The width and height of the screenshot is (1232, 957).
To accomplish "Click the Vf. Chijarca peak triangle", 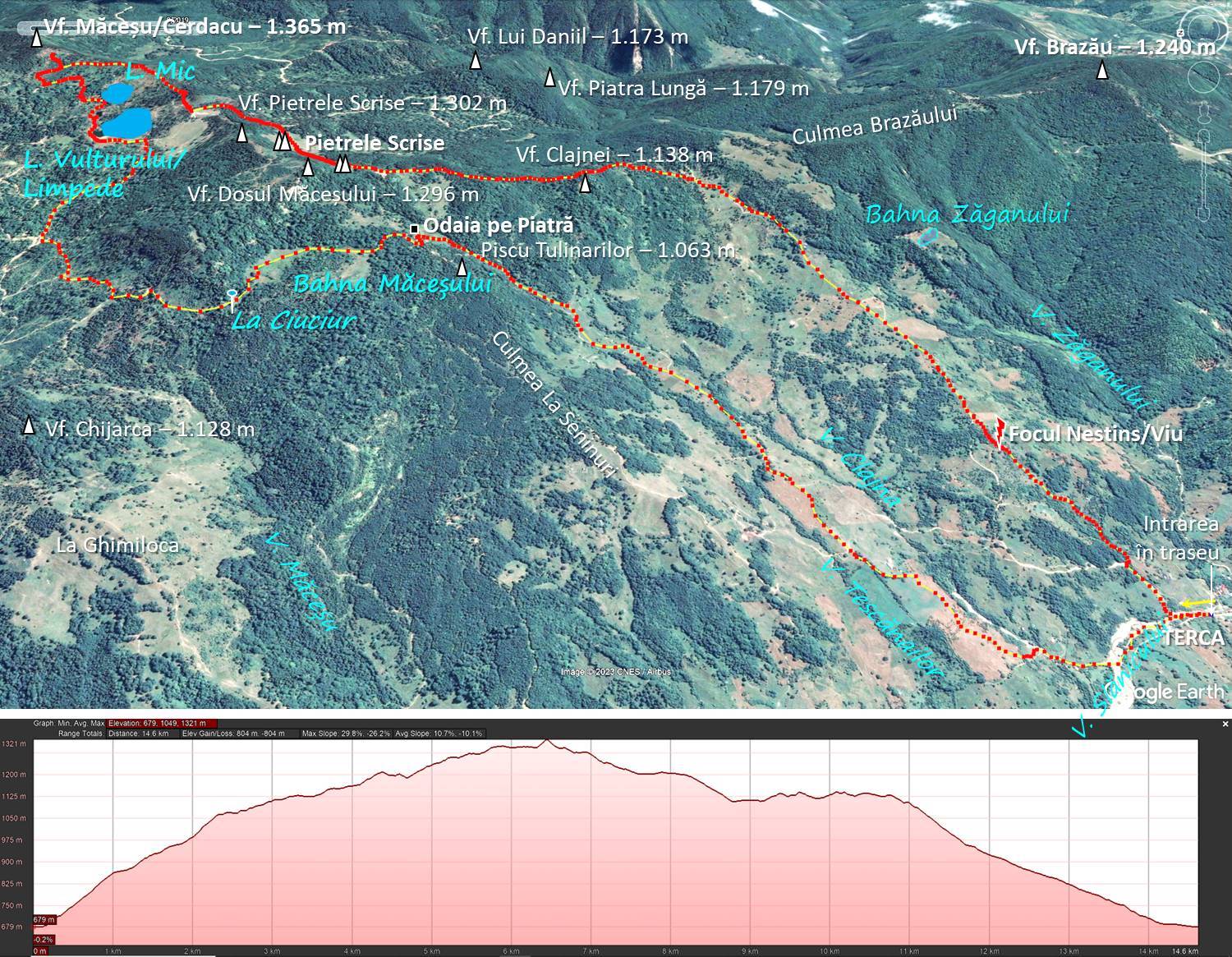I will (x=30, y=426).
